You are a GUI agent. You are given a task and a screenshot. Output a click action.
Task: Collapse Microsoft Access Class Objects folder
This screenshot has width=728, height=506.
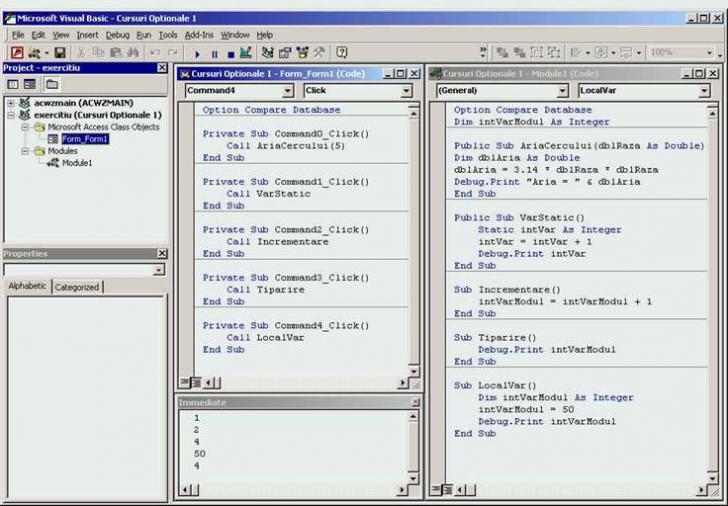point(25,127)
